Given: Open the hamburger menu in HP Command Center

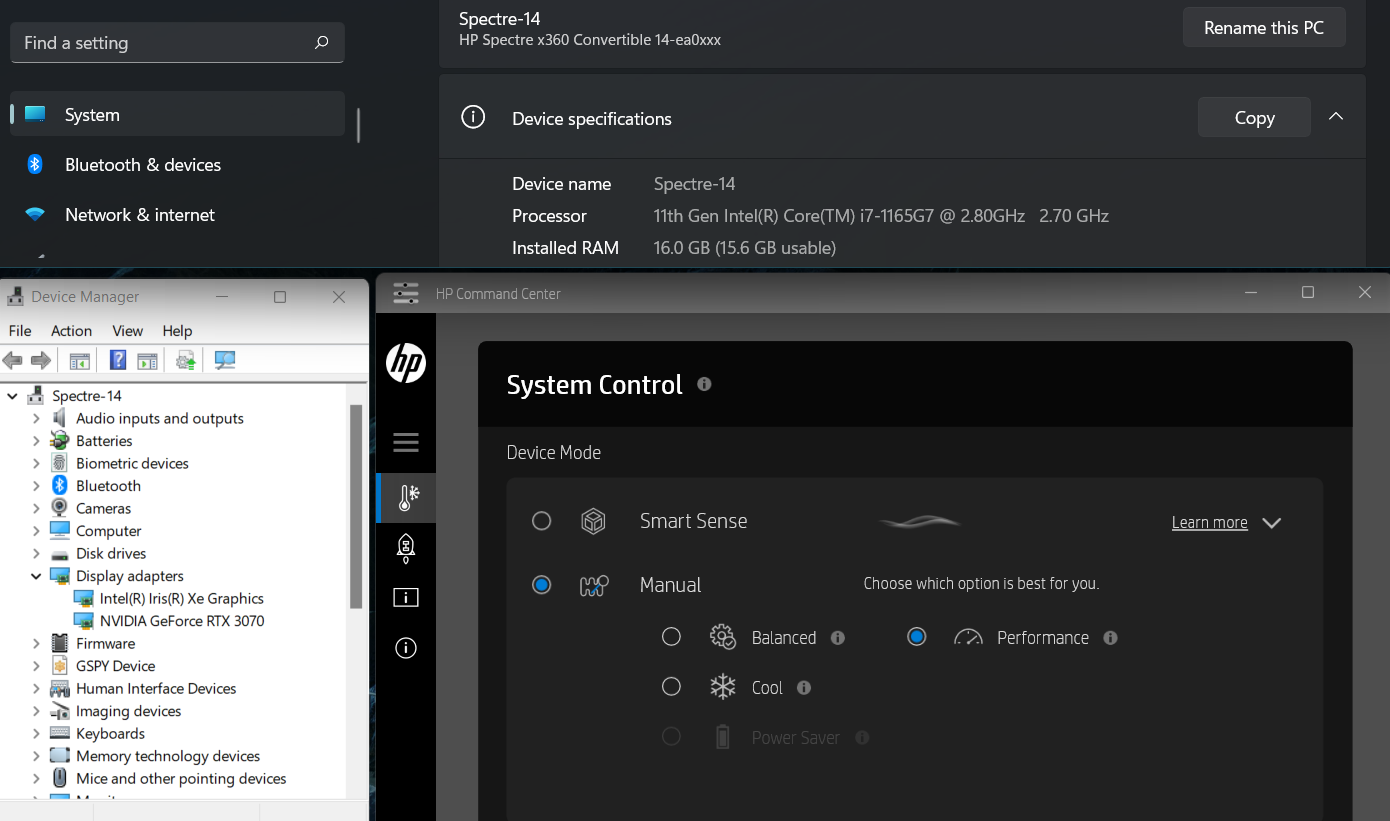Looking at the screenshot, I should click(x=405, y=442).
